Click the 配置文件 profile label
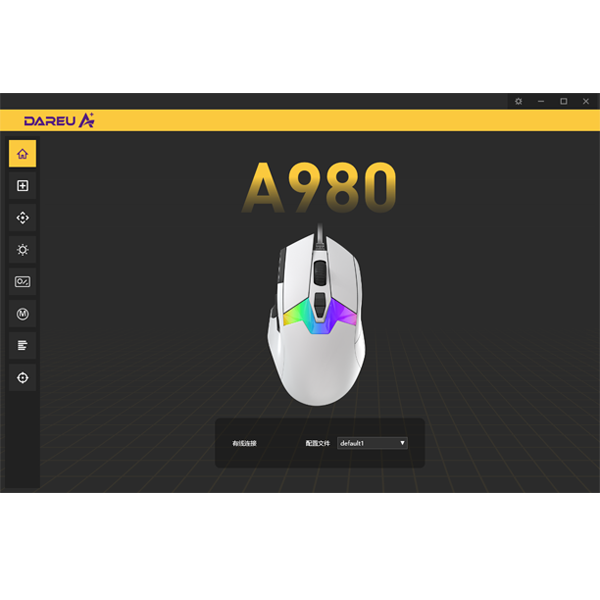Image resolution: width=600 pixels, height=600 pixels. (x=317, y=442)
